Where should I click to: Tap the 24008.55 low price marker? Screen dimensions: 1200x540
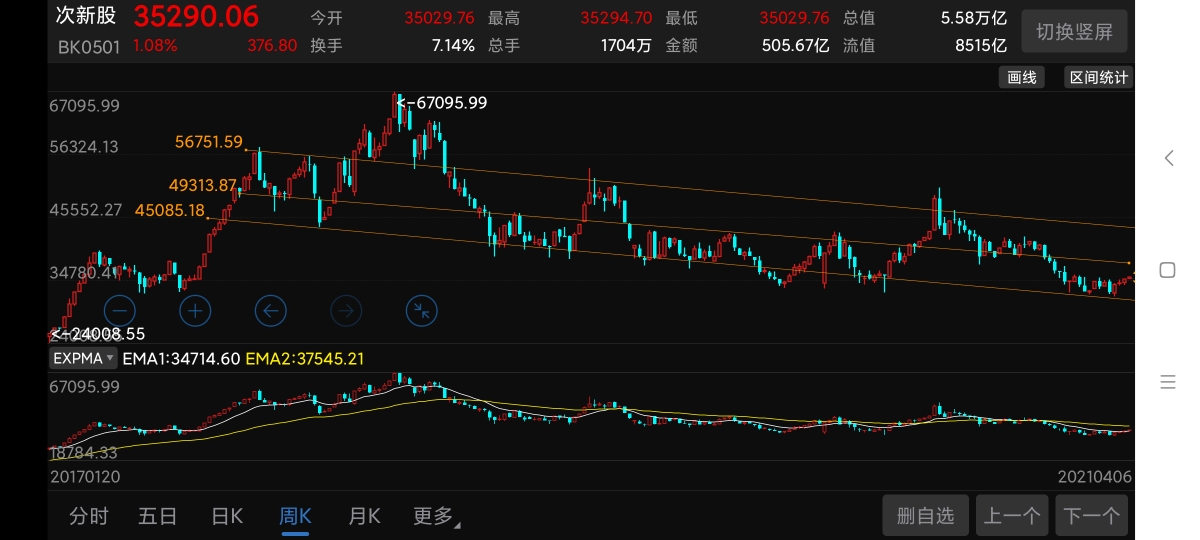98,334
